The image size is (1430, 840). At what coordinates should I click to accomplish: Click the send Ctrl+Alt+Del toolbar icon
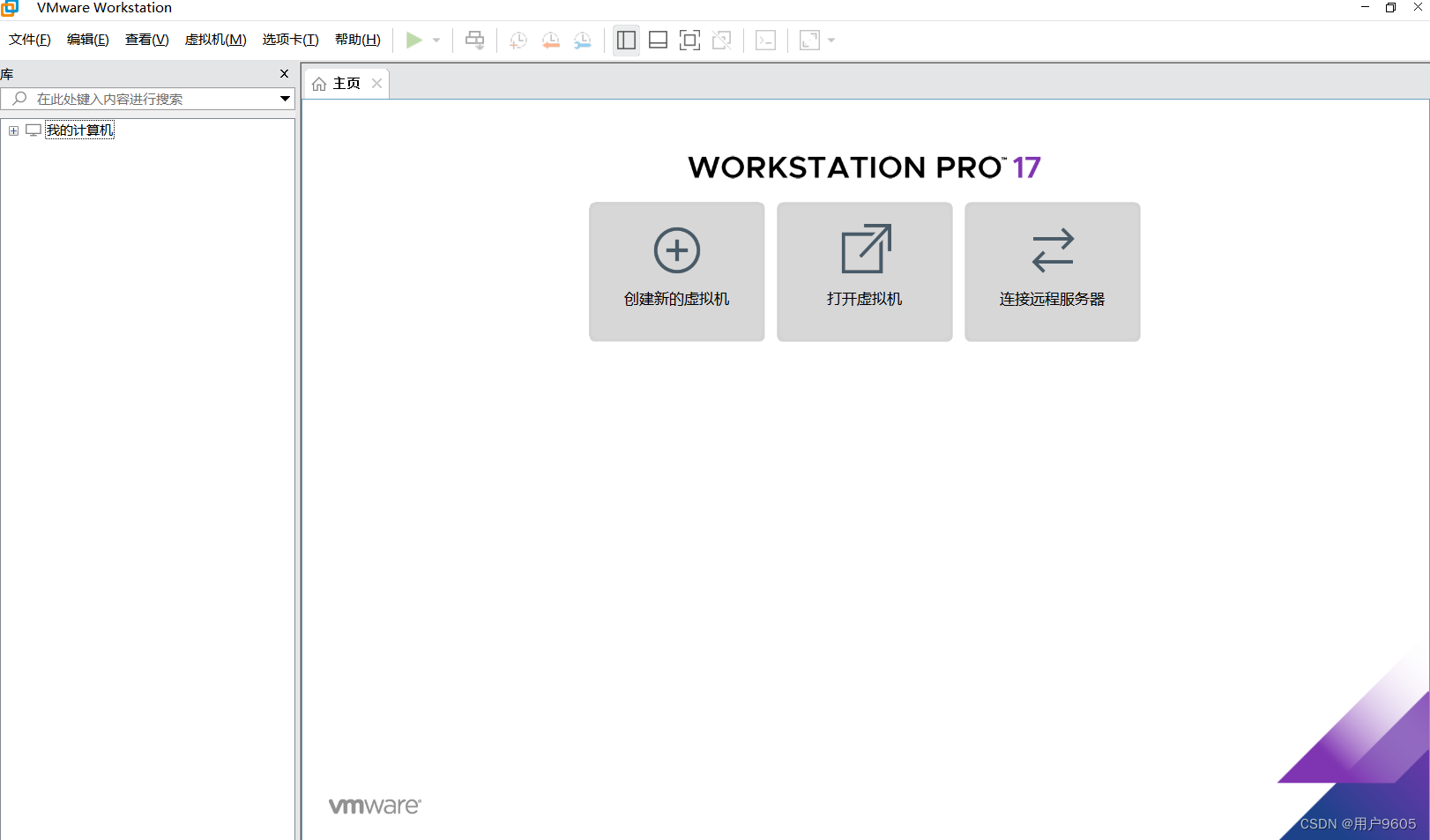coord(474,40)
